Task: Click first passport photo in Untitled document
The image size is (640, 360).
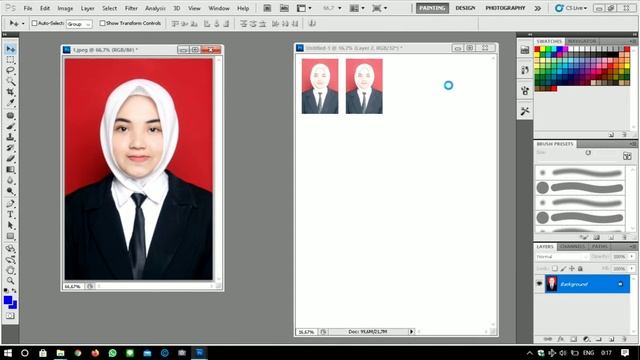Action: click(x=320, y=86)
